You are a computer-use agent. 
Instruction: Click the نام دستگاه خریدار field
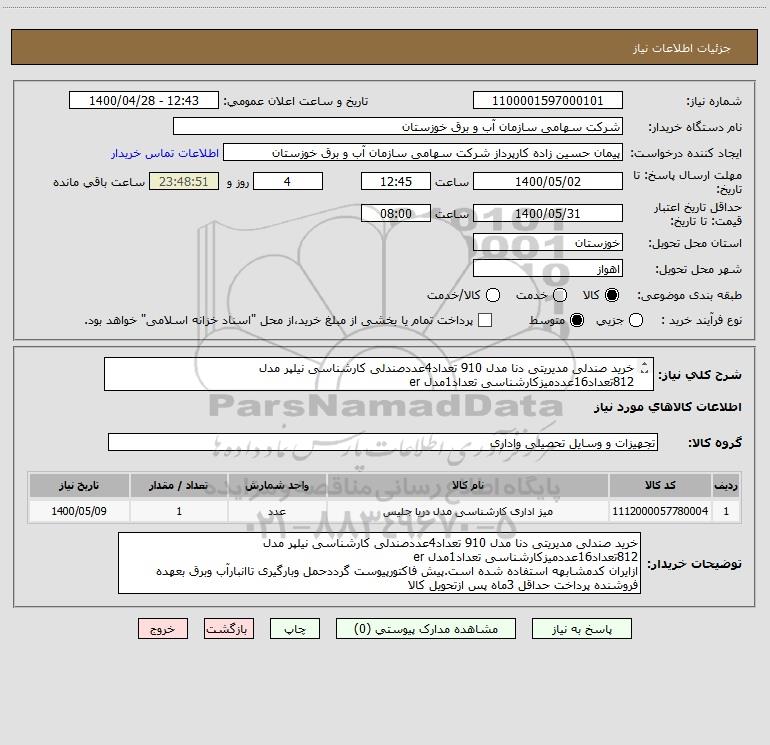click(398, 126)
